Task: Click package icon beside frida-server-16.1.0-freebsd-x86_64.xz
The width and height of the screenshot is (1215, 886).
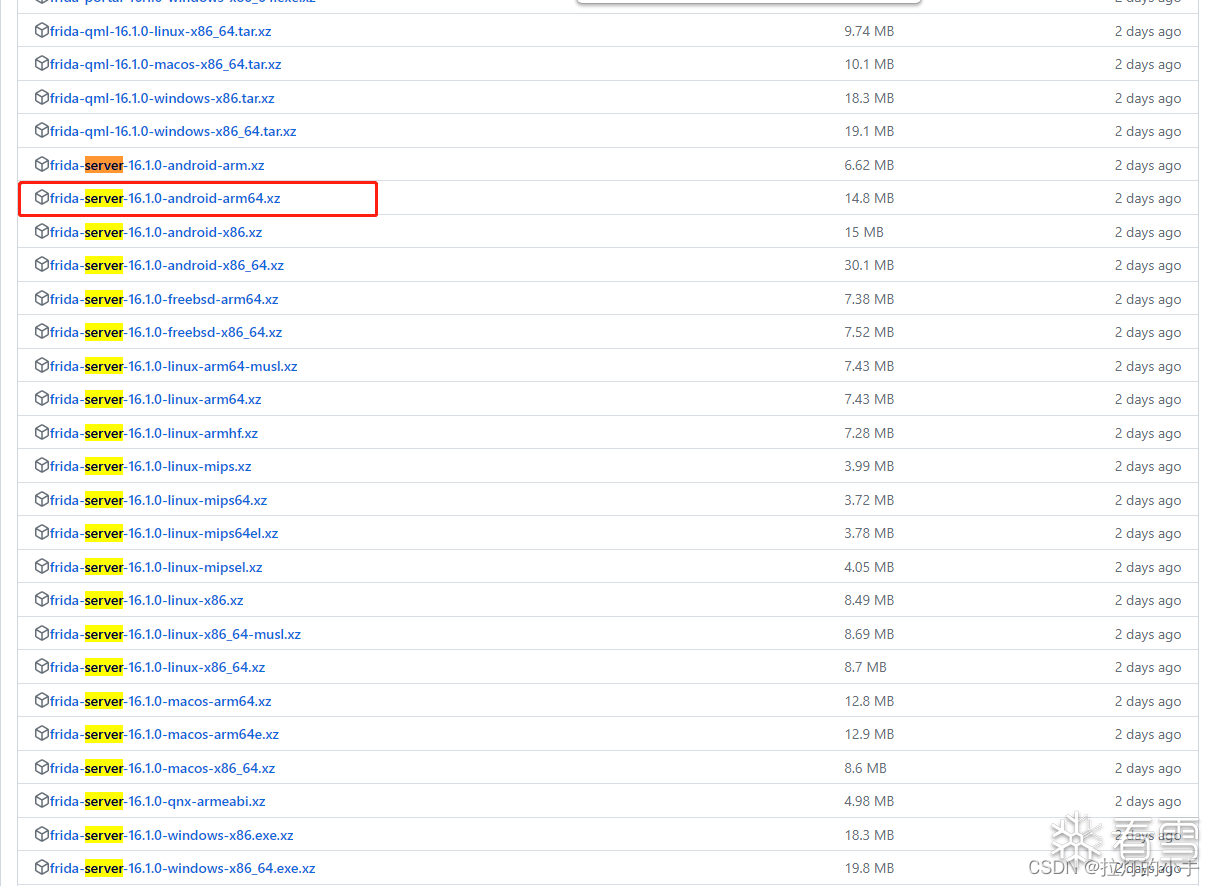Action: 42,332
